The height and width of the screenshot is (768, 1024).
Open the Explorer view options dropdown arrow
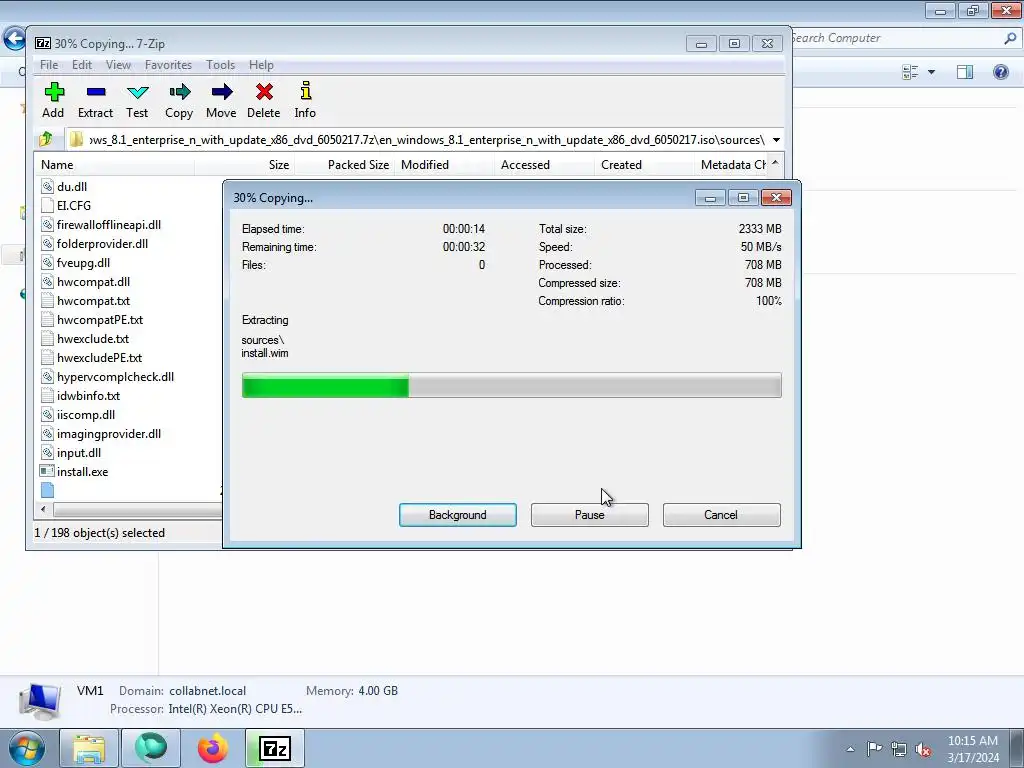coord(931,72)
